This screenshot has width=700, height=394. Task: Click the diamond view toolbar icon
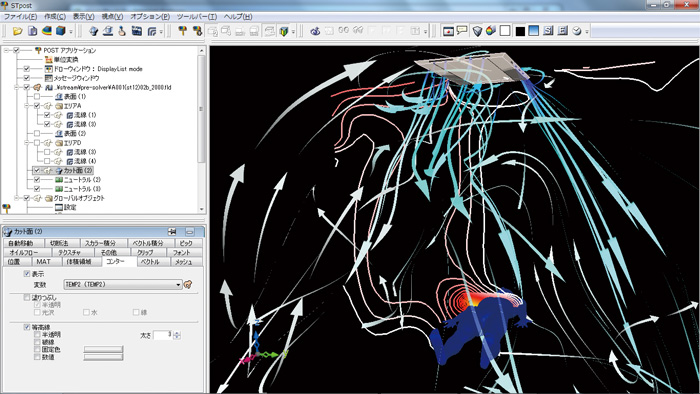93,31
